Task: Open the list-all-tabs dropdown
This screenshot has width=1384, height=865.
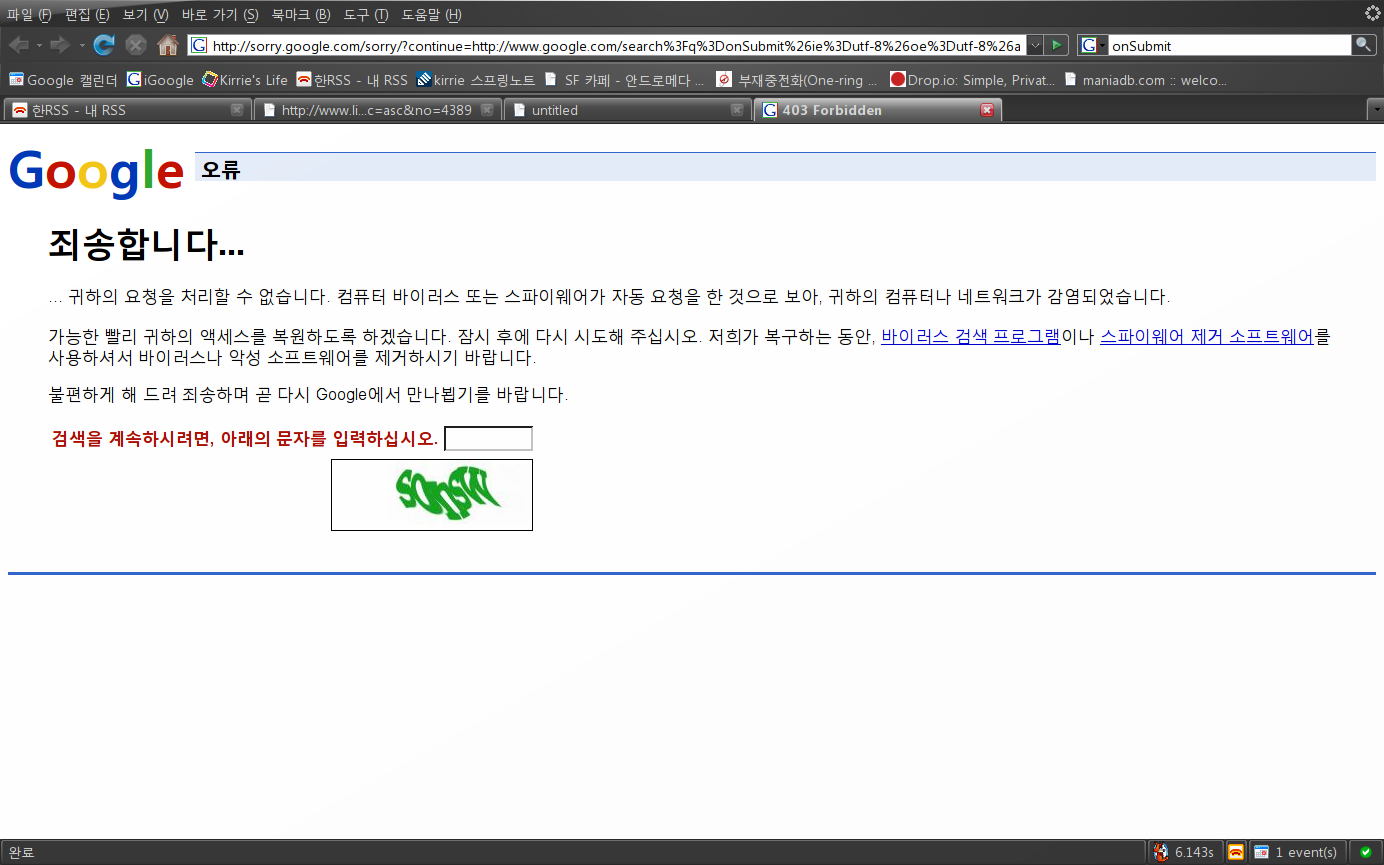Action: (1376, 110)
